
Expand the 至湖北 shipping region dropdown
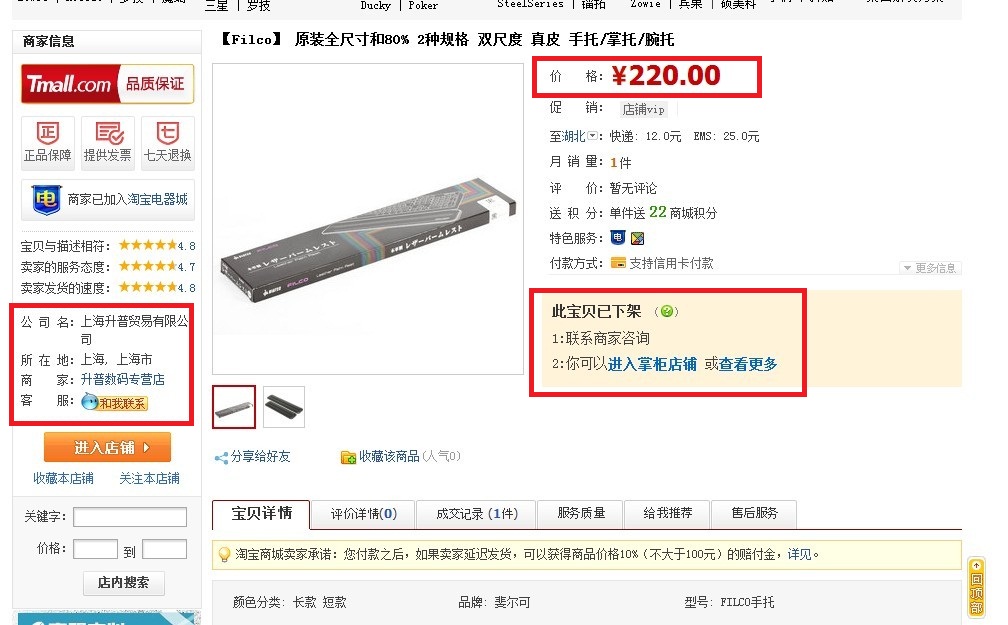pyautogui.click(x=591, y=136)
